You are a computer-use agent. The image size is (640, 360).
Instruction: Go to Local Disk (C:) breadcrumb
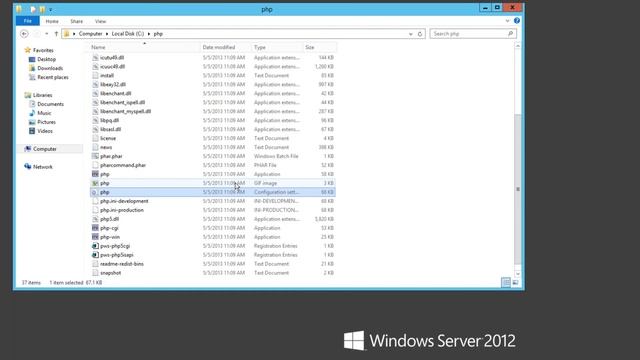pyautogui.click(x=128, y=34)
